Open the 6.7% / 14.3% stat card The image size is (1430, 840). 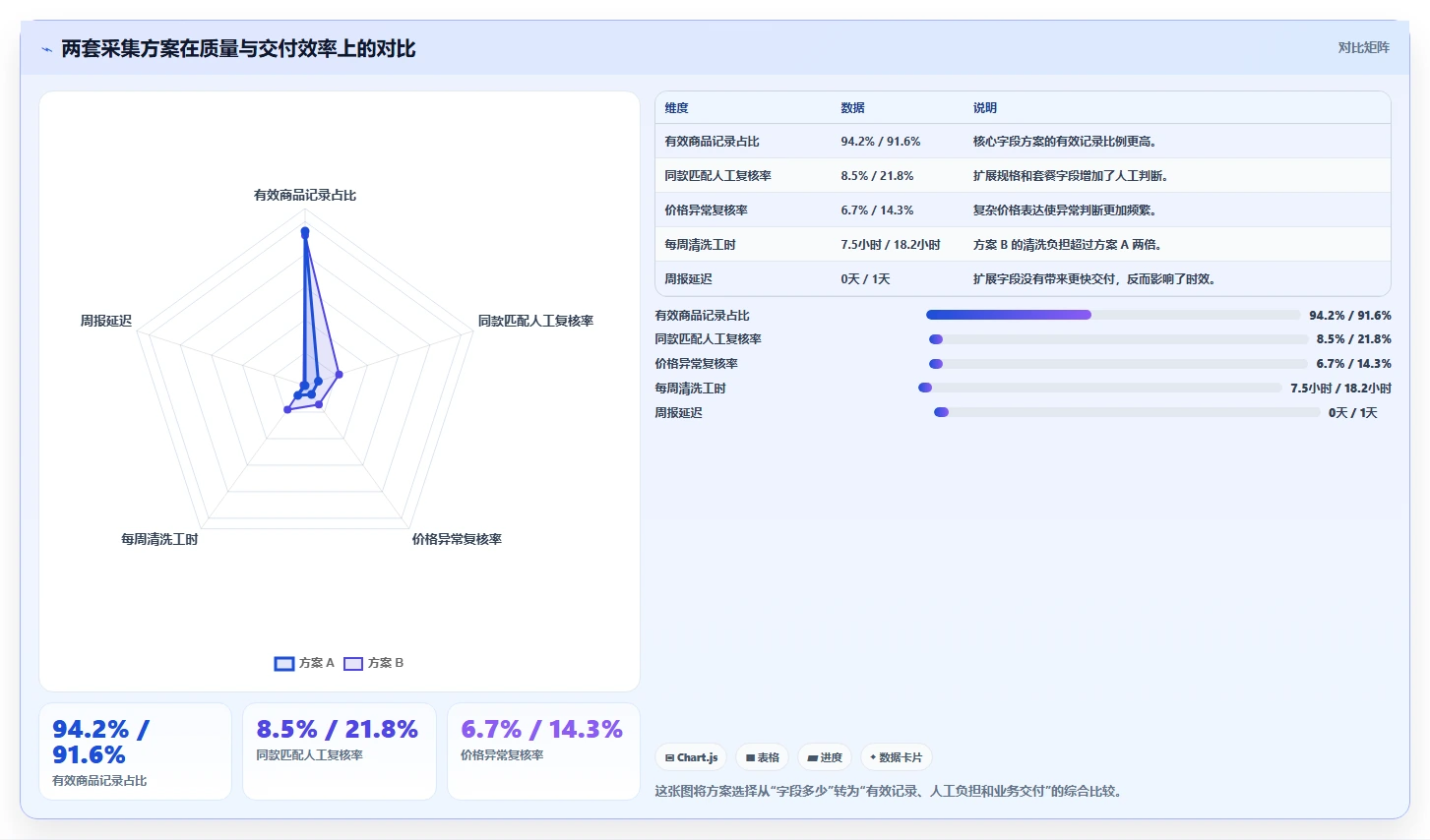[x=543, y=751]
